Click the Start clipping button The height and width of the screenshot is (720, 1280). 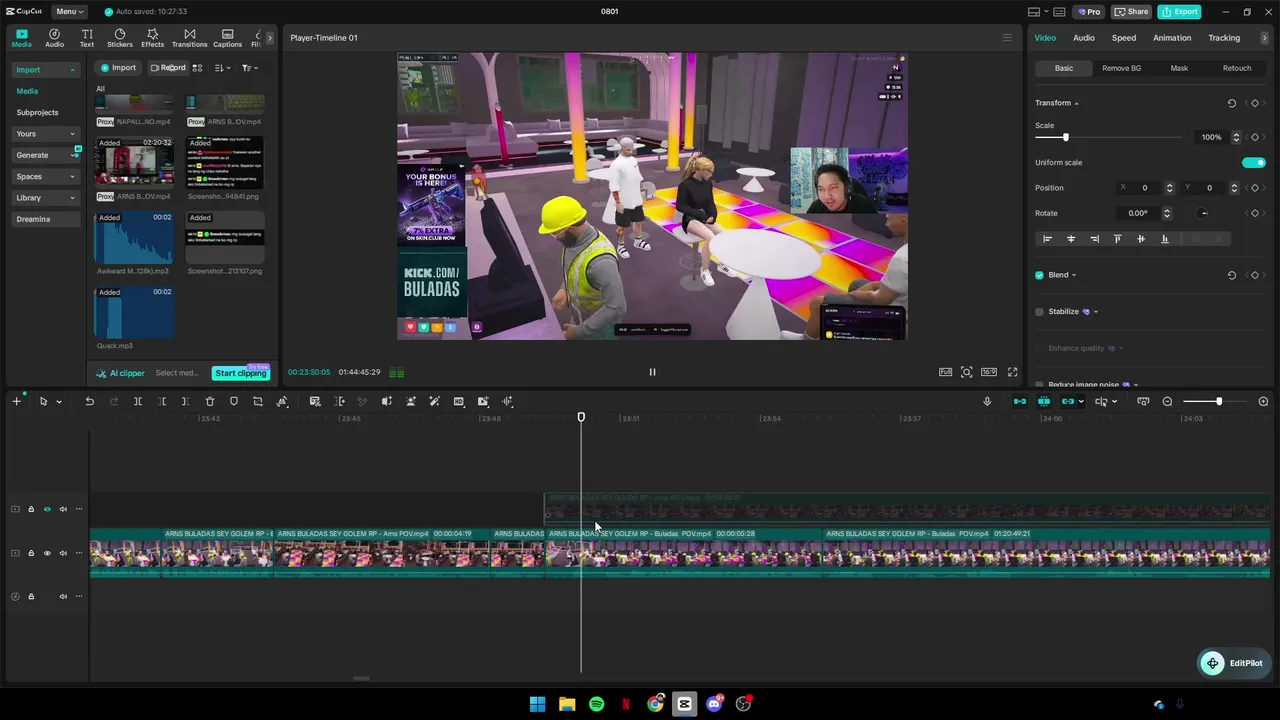click(x=241, y=373)
